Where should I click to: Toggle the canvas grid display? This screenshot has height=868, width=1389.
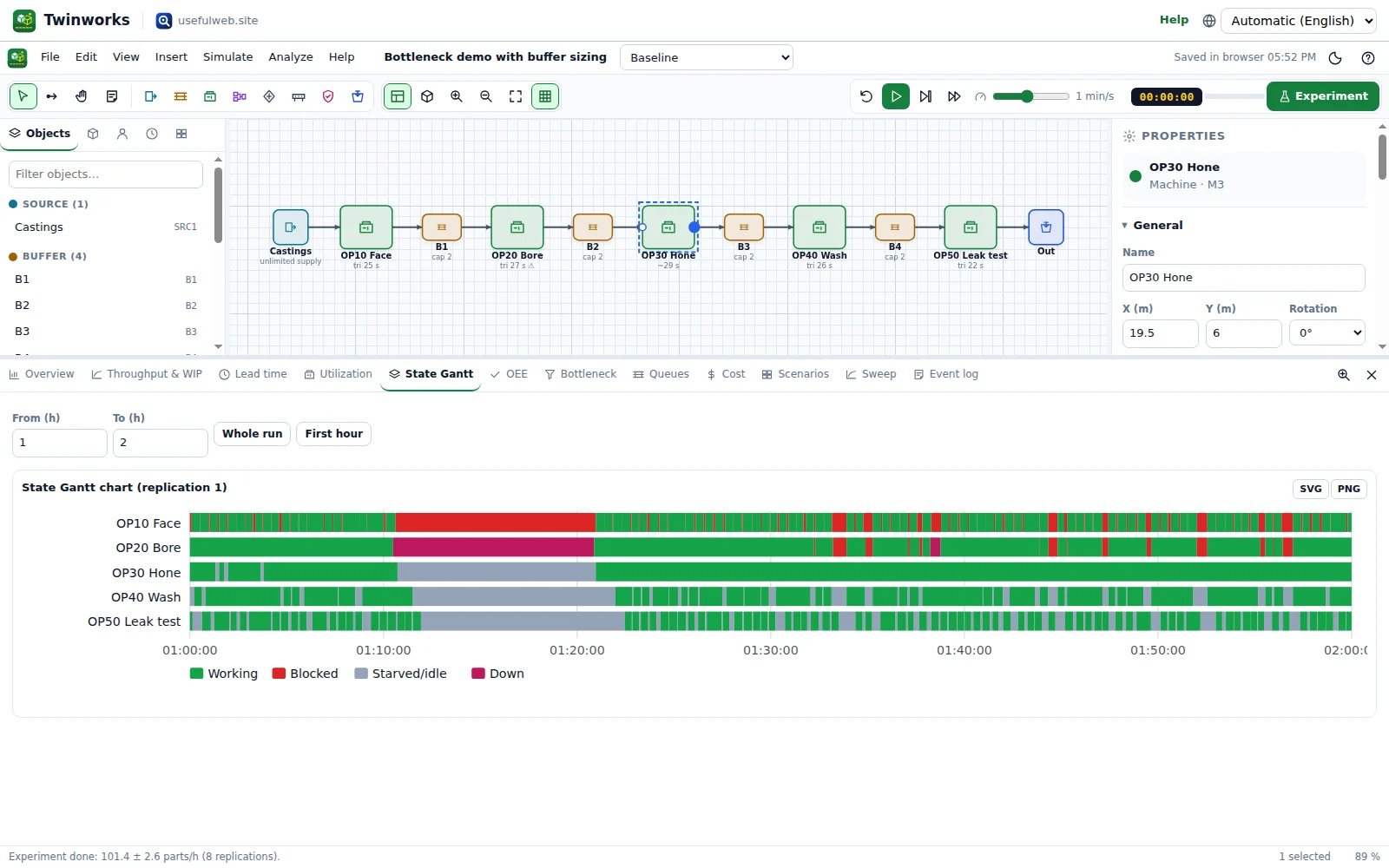[545, 96]
